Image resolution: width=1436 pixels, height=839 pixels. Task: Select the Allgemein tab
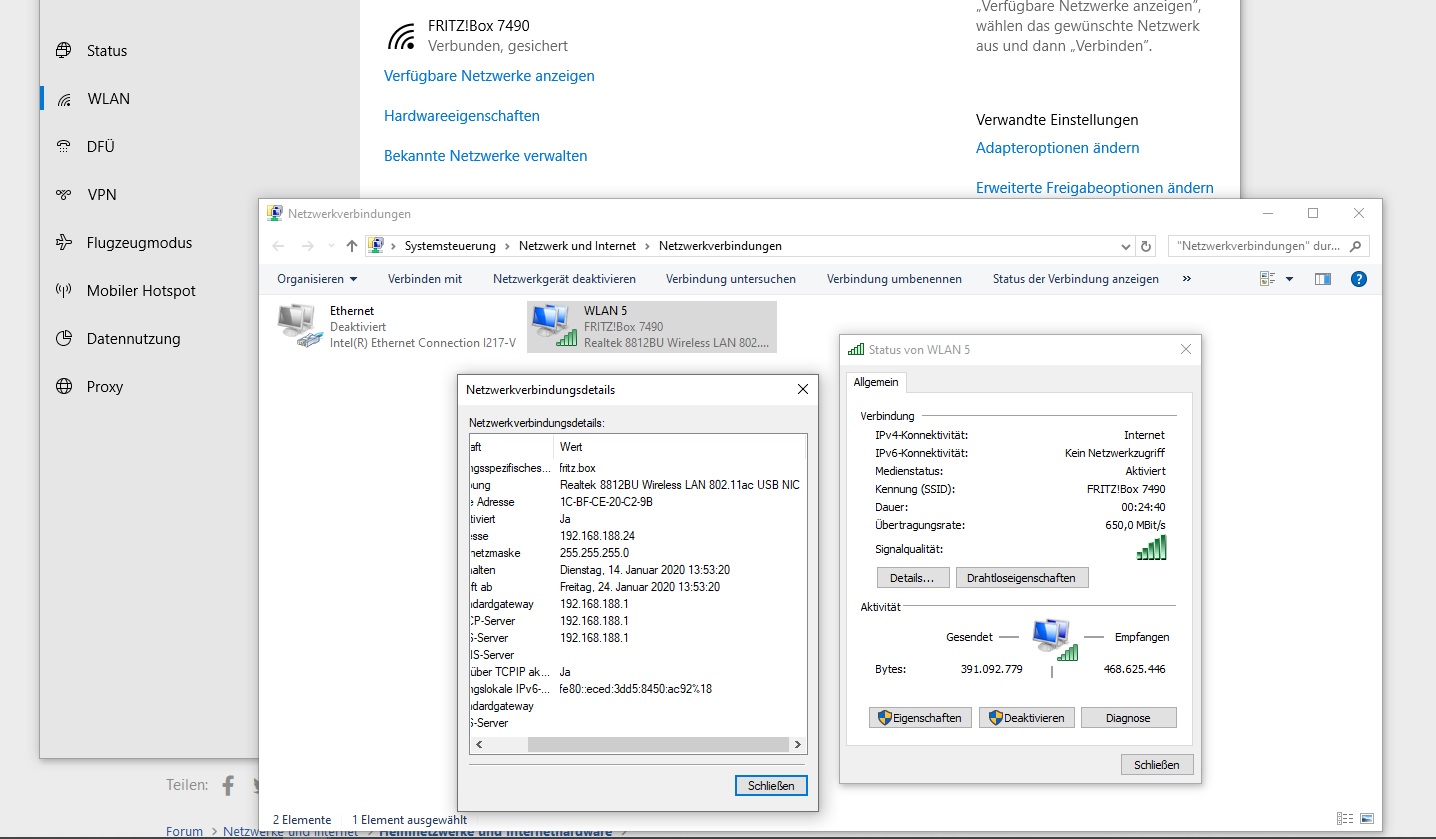(x=876, y=382)
